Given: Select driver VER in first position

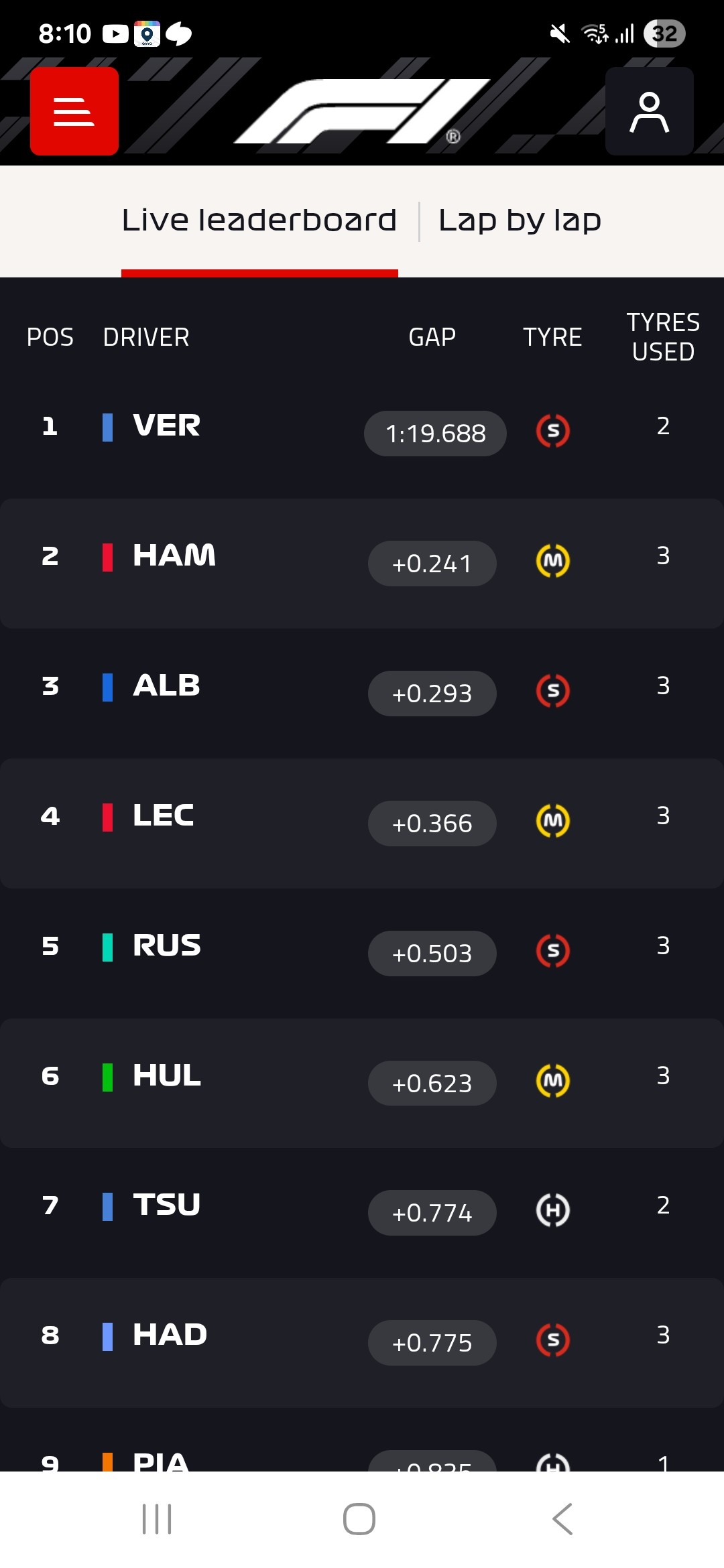Looking at the screenshot, I should click(x=166, y=426).
